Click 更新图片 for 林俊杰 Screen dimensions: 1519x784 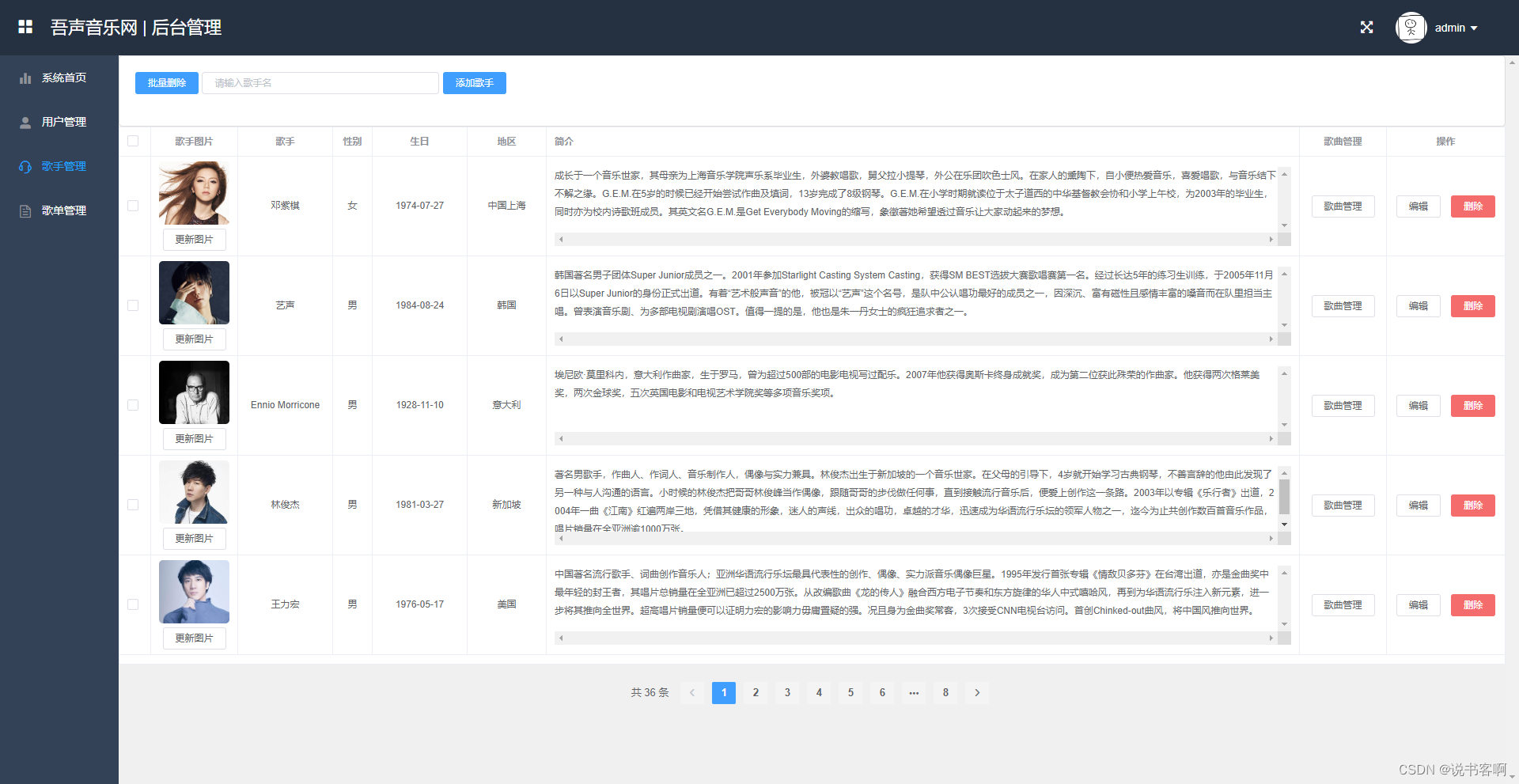(x=195, y=539)
